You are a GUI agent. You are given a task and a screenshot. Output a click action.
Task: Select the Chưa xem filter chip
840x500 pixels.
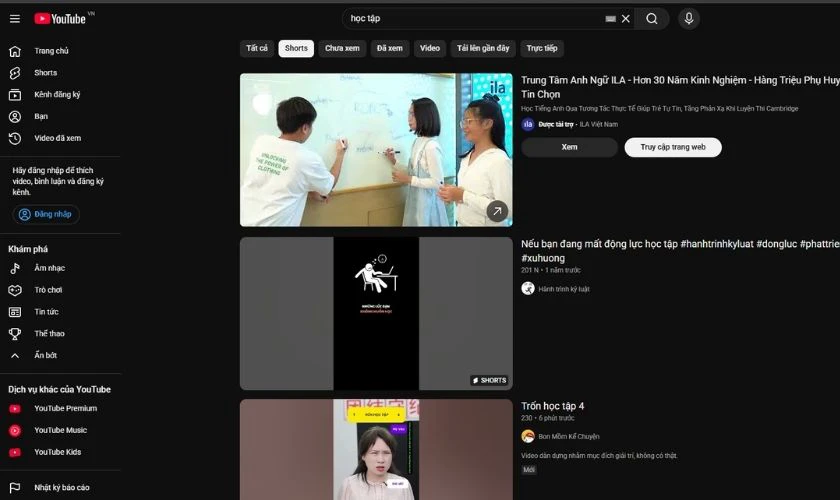[x=342, y=48]
